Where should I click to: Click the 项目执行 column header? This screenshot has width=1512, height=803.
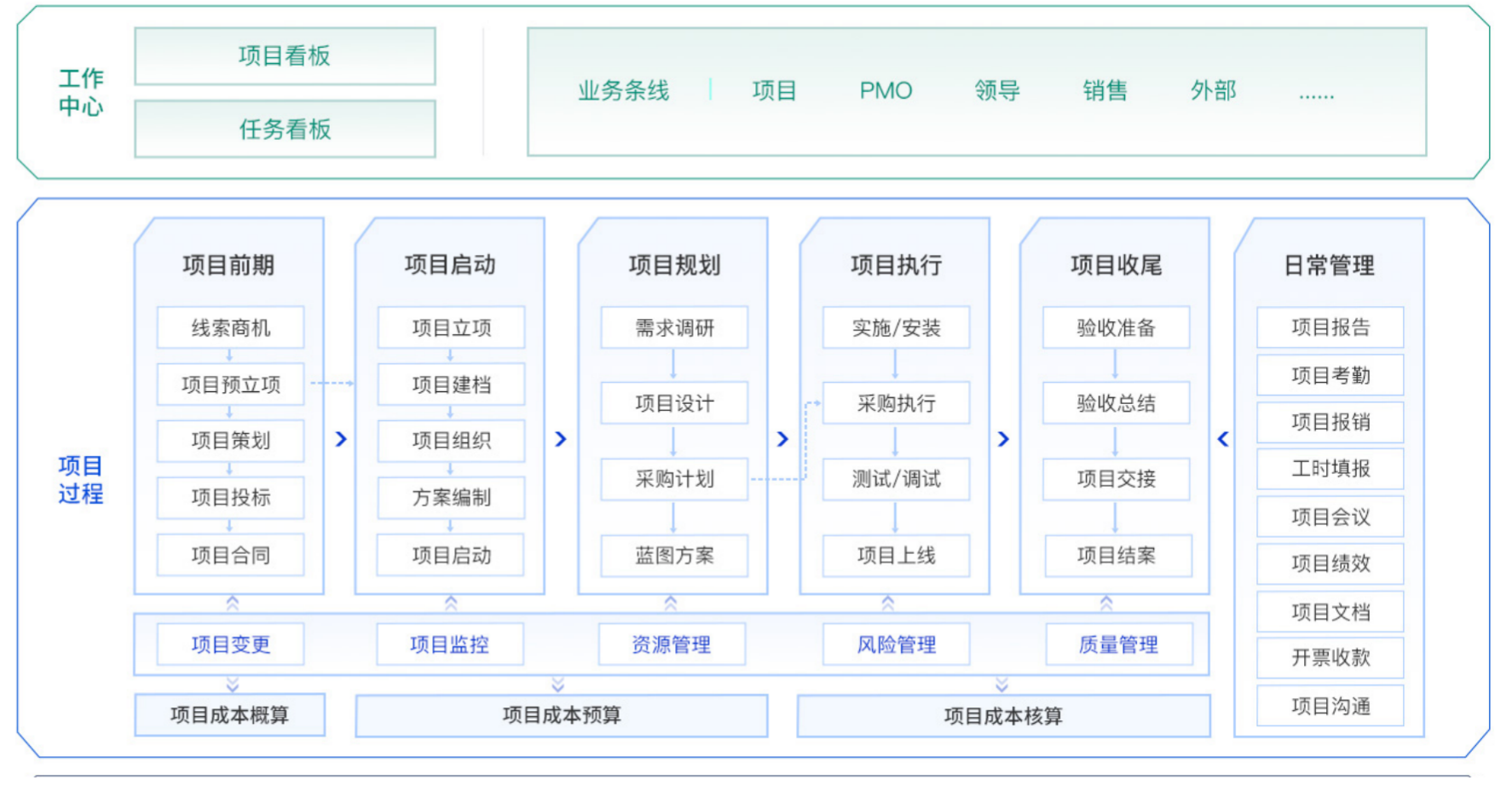pyautogui.click(x=896, y=265)
